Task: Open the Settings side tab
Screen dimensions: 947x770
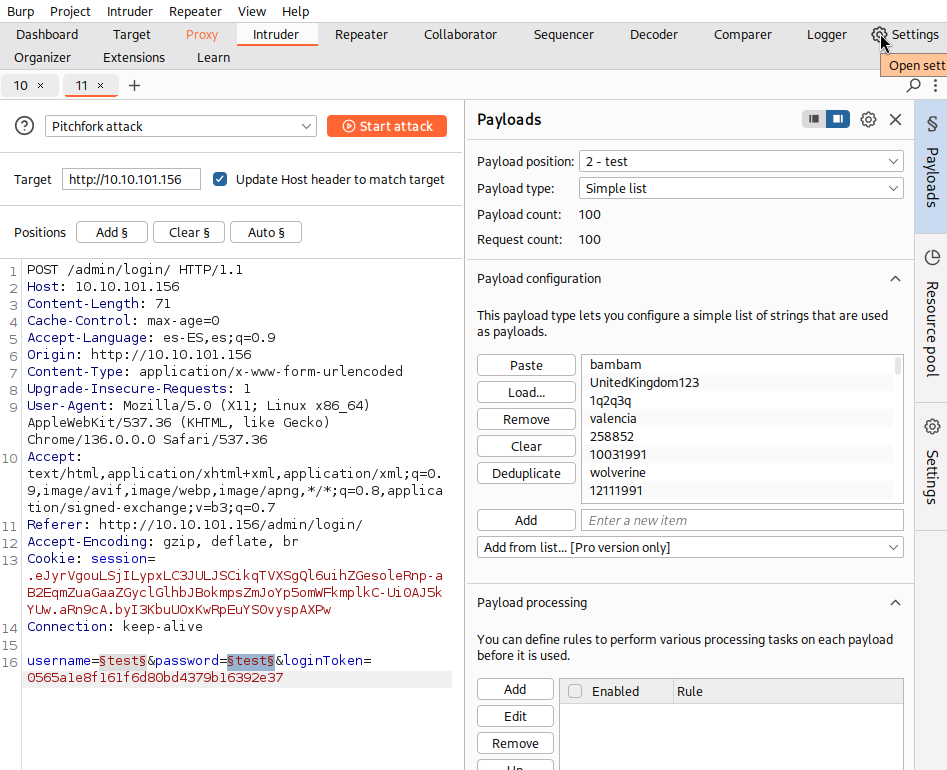Action: (x=931, y=466)
